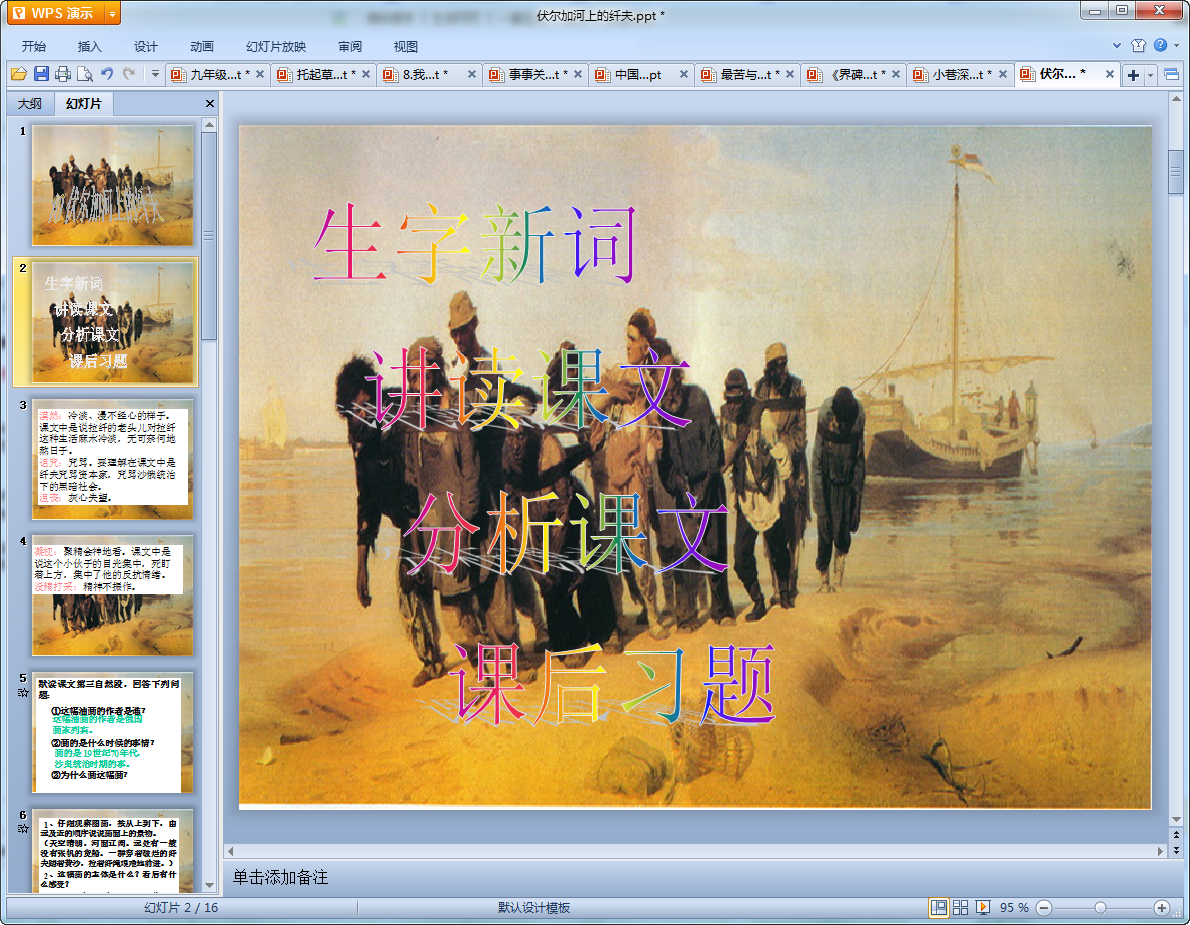Image resolution: width=1190 pixels, height=925 pixels.
Task: Select slide 6 thumbnail
Action: coord(112,851)
